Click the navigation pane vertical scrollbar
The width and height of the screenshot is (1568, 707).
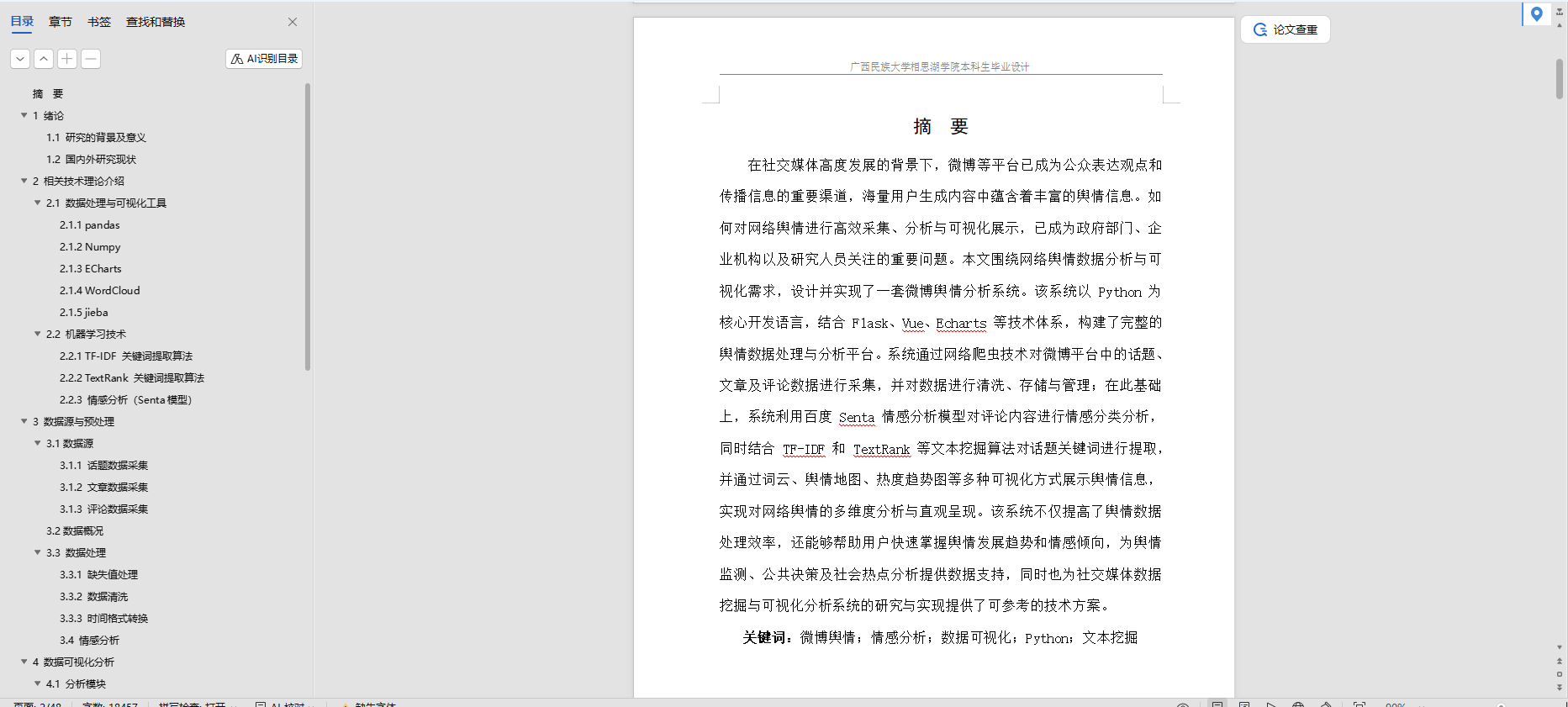308,227
